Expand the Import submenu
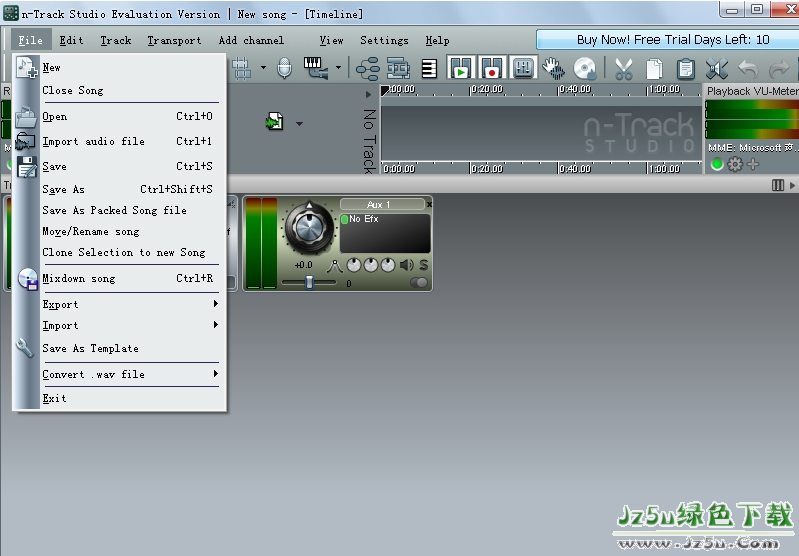Viewport: 799px width, 556px height. (x=119, y=325)
